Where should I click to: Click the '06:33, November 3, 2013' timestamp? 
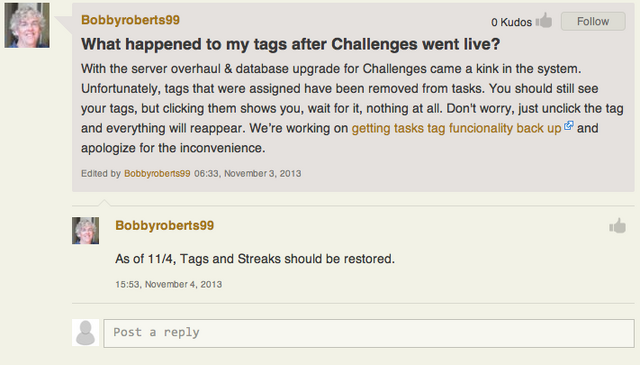click(248, 174)
